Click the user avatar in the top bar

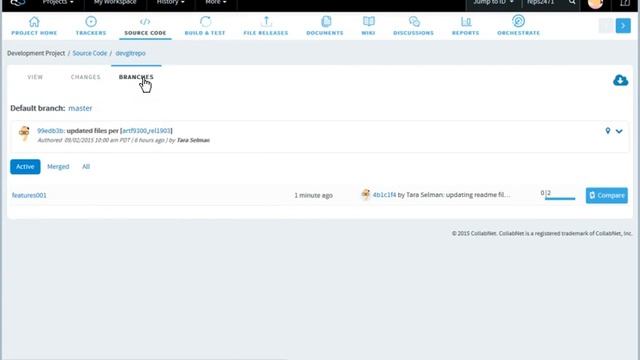click(595, 3)
